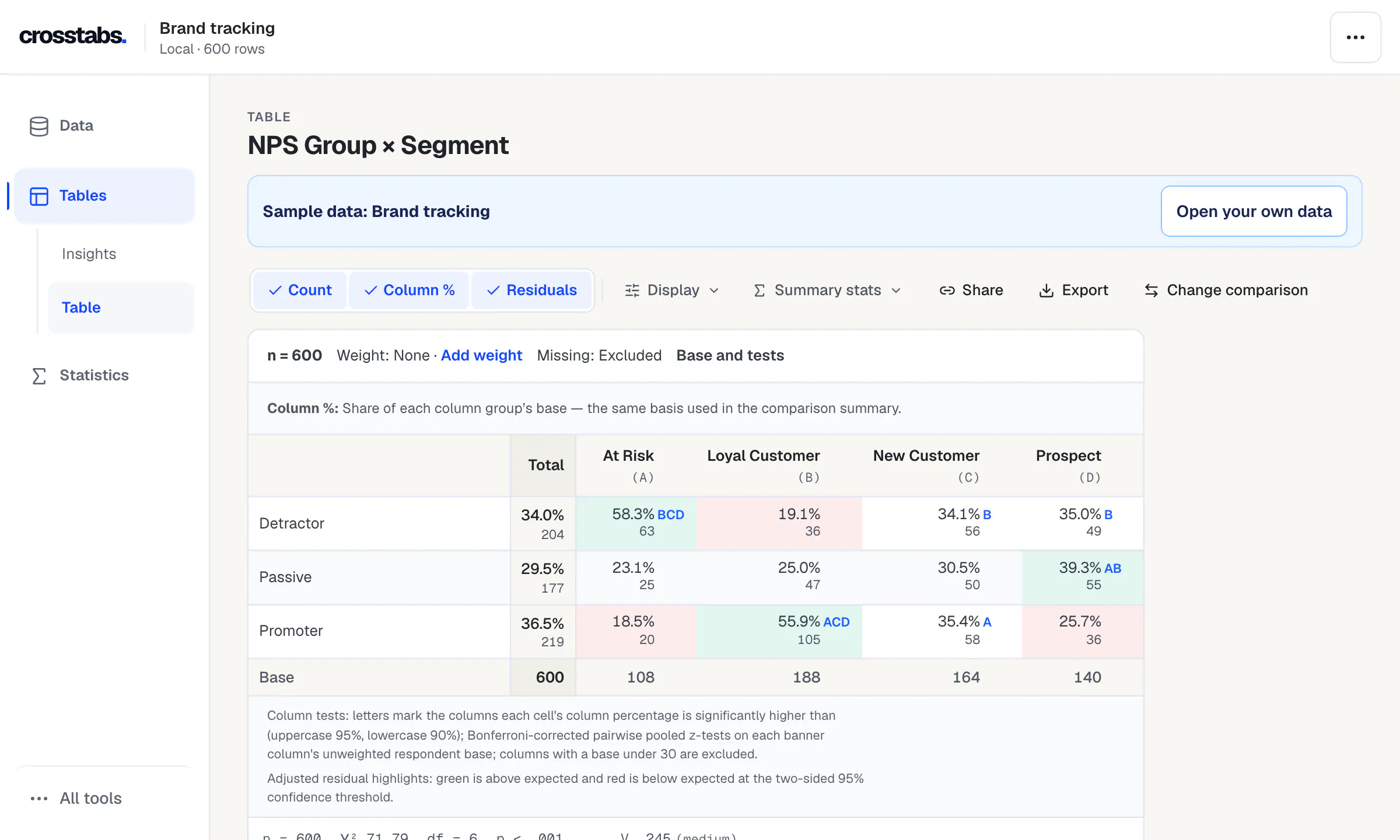Click Base total value 600
Screen dimensions: 1400x840
549,677
